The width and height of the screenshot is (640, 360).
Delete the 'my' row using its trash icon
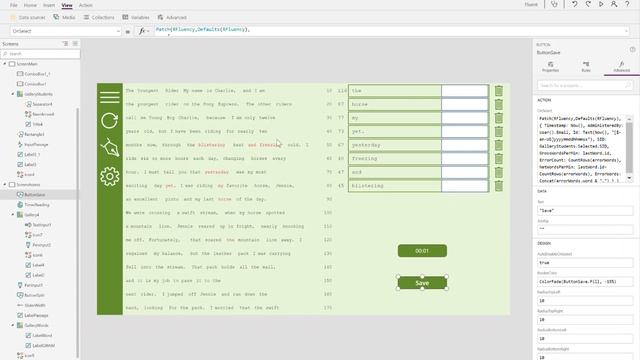coord(499,118)
